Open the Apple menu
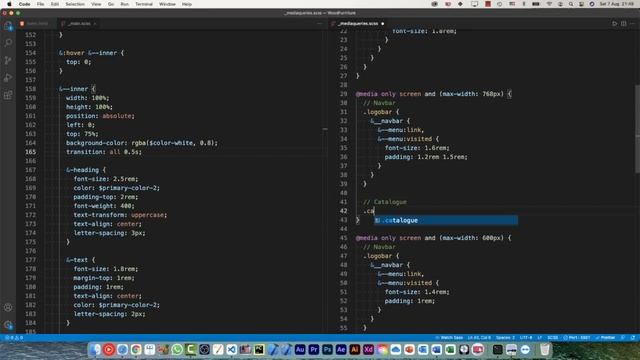640x360 pixels. [x=9, y=4]
